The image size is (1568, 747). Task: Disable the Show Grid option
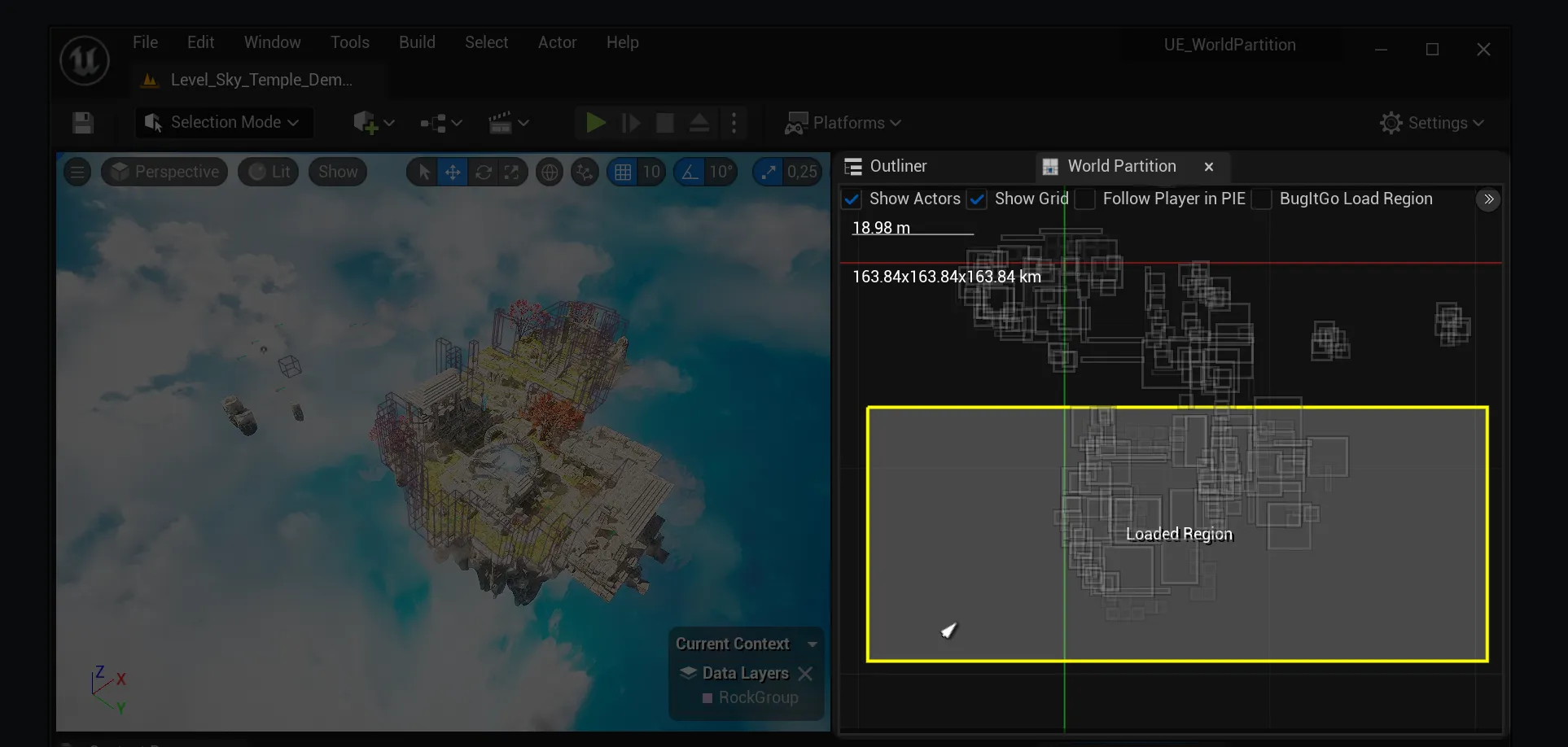tap(977, 199)
